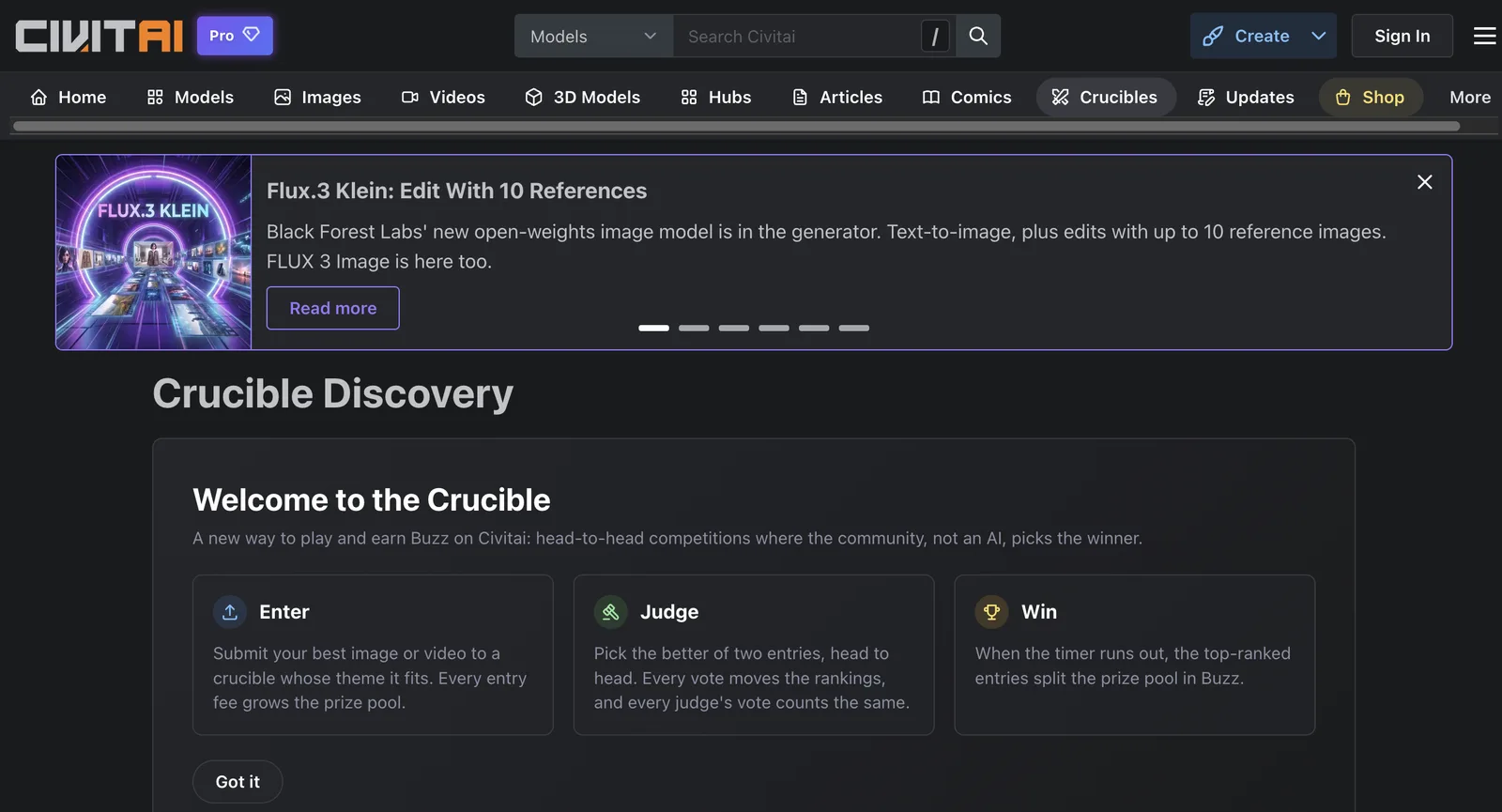The width and height of the screenshot is (1502, 812).
Task: Click the Shop bag icon
Action: point(1343,97)
